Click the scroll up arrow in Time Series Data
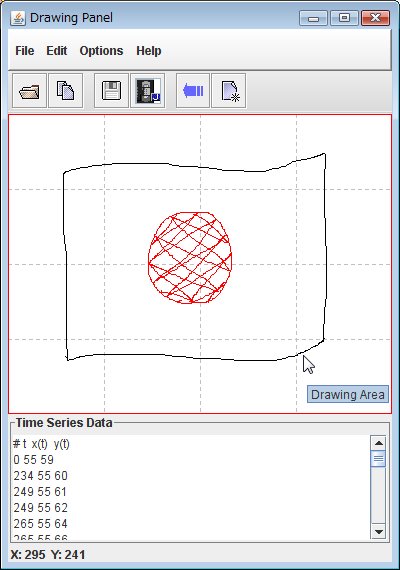This screenshot has width=400, height=570. (379, 443)
